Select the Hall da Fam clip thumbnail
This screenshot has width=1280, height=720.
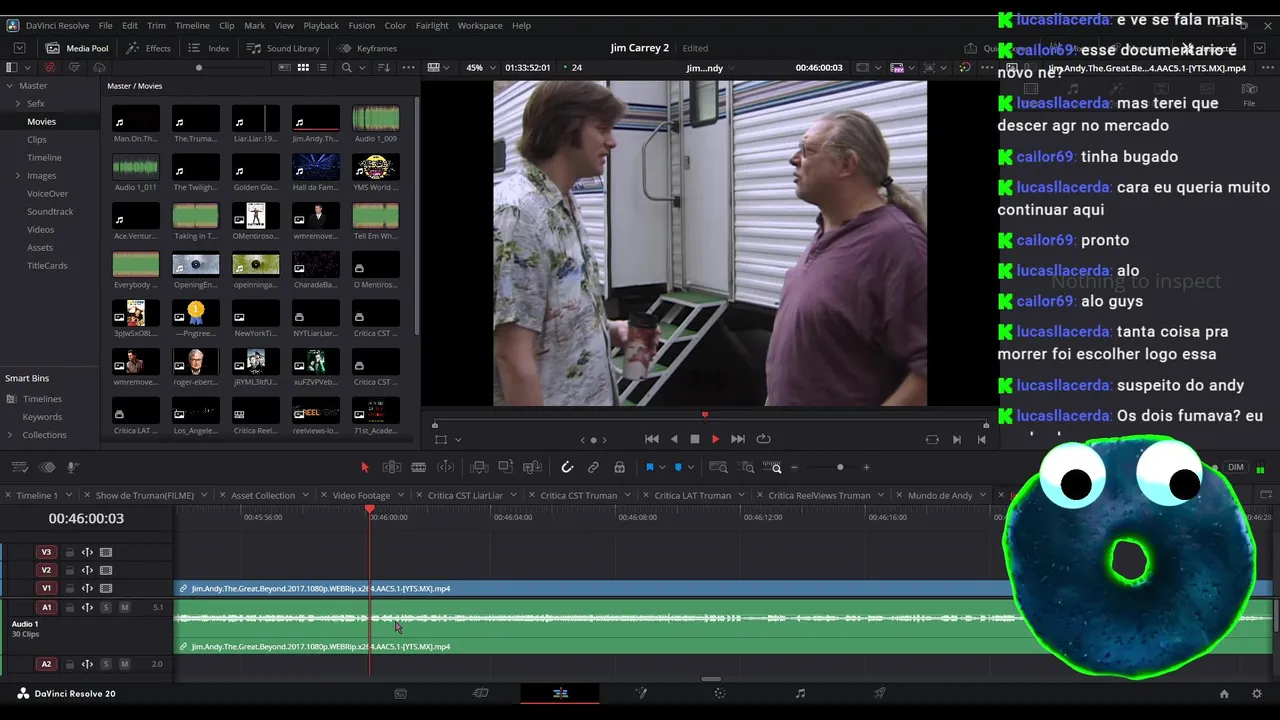click(316, 166)
